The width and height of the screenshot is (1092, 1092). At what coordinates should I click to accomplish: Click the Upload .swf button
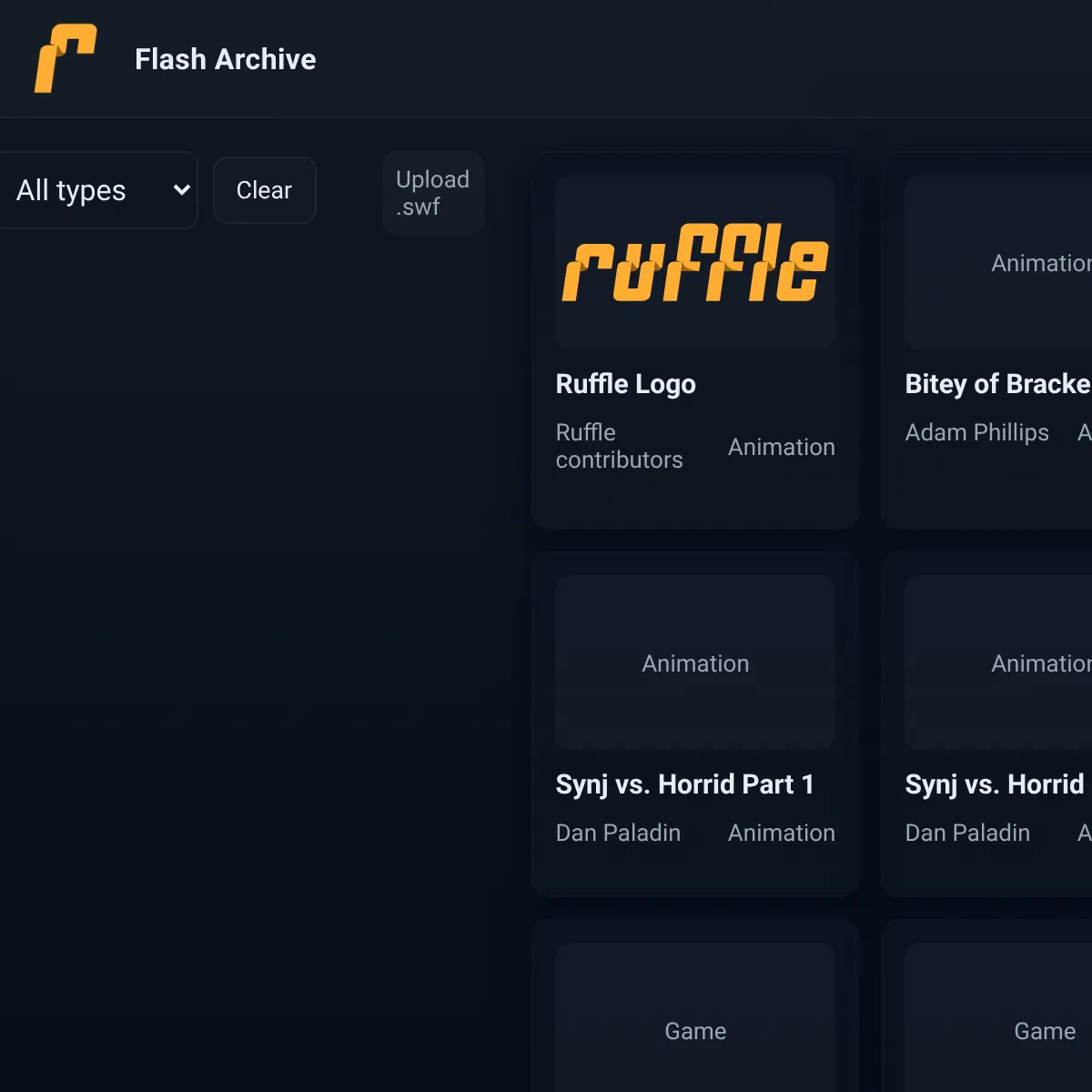(433, 193)
